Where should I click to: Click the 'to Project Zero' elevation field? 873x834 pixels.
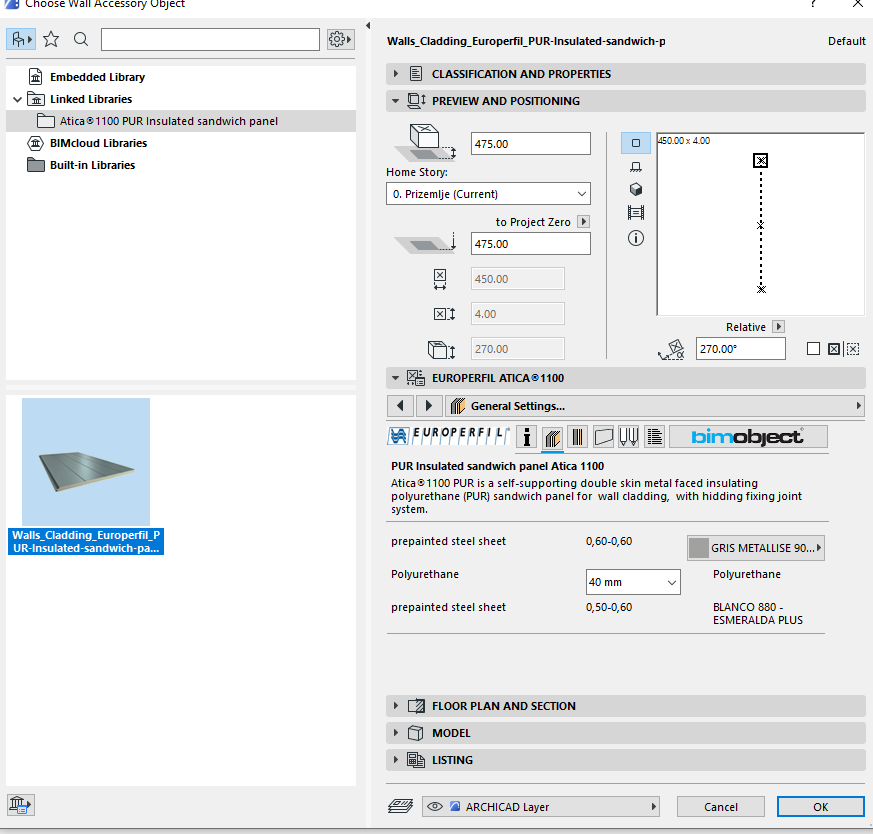pyautogui.click(x=531, y=244)
